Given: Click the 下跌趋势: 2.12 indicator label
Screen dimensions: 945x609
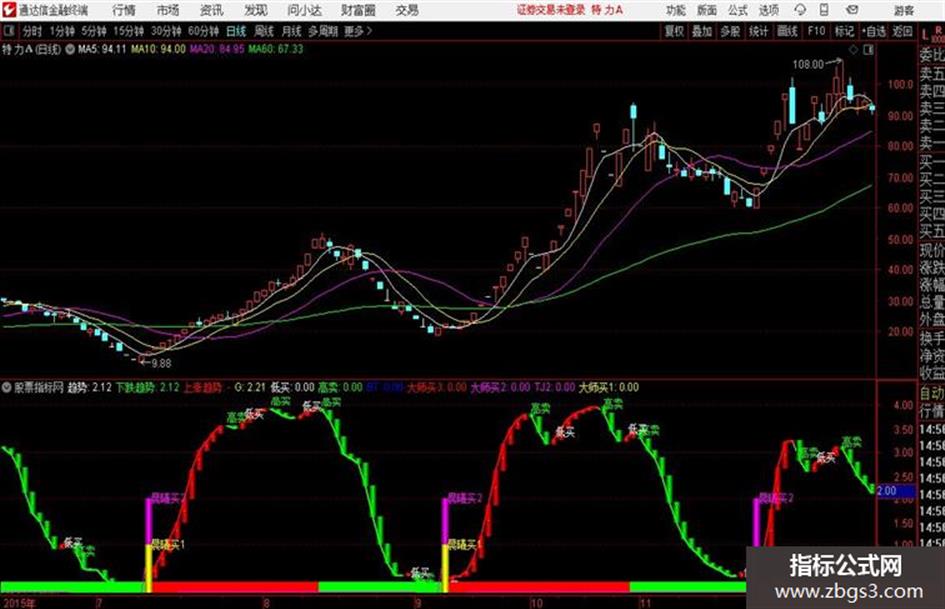Looking at the screenshot, I should point(148,387).
